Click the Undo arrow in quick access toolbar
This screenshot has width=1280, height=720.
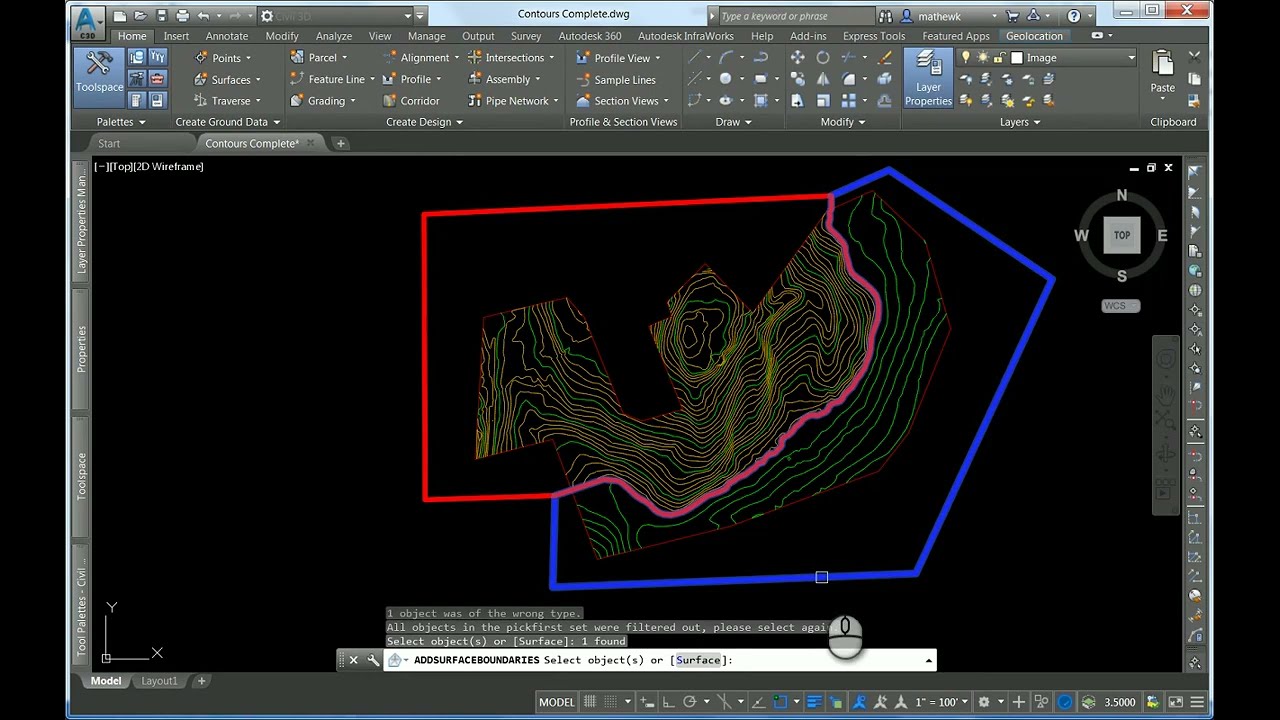(x=204, y=15)
